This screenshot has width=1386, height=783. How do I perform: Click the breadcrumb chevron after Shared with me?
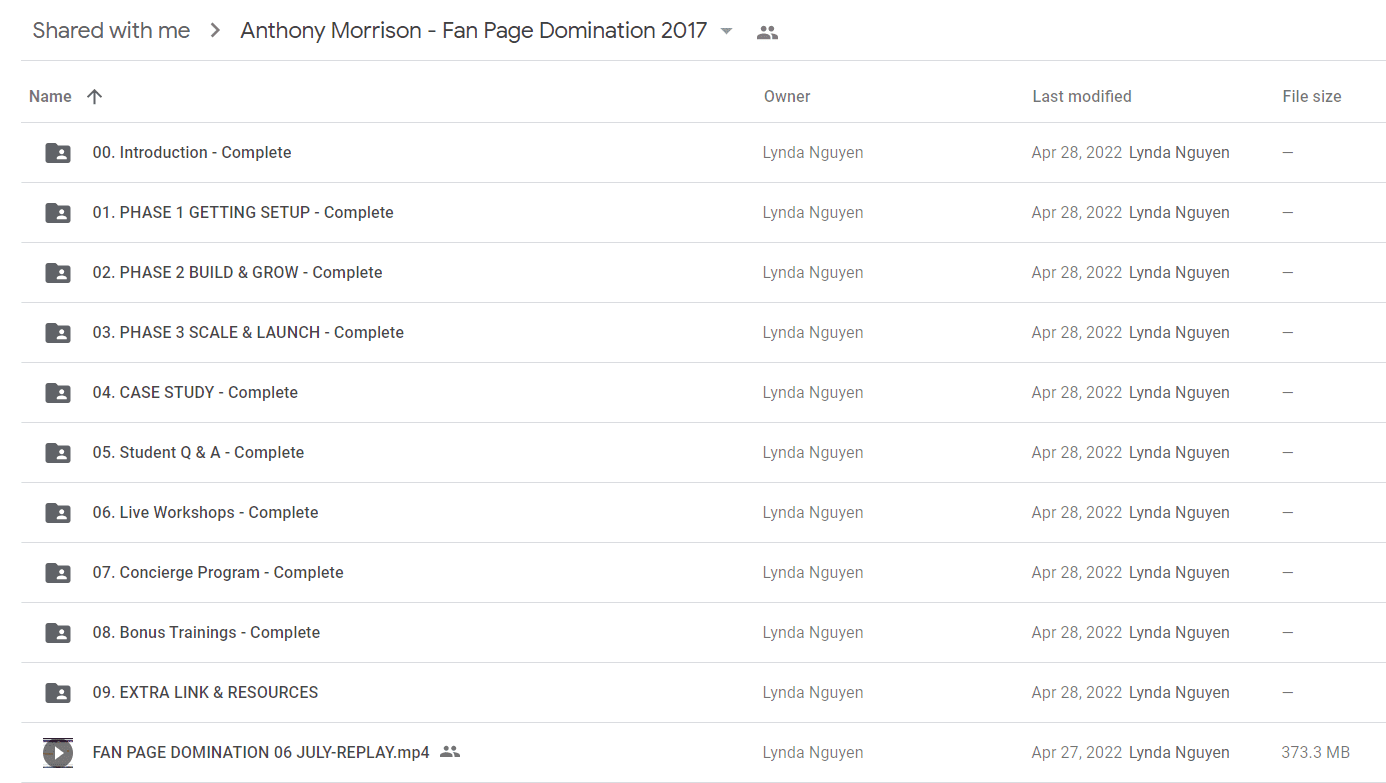coord(215,31)
